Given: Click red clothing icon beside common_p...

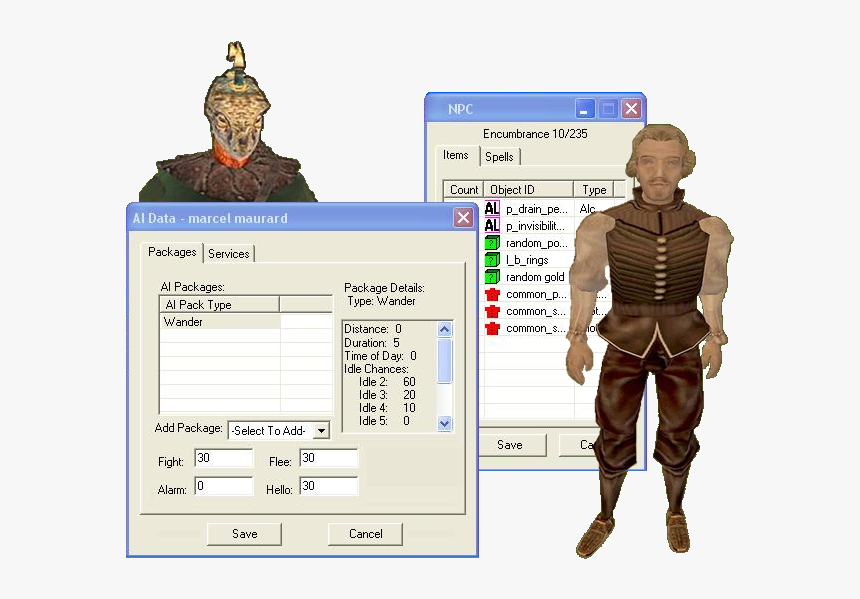Looking at the screenshot, I should pyautogui.click(x=492, y=294).
